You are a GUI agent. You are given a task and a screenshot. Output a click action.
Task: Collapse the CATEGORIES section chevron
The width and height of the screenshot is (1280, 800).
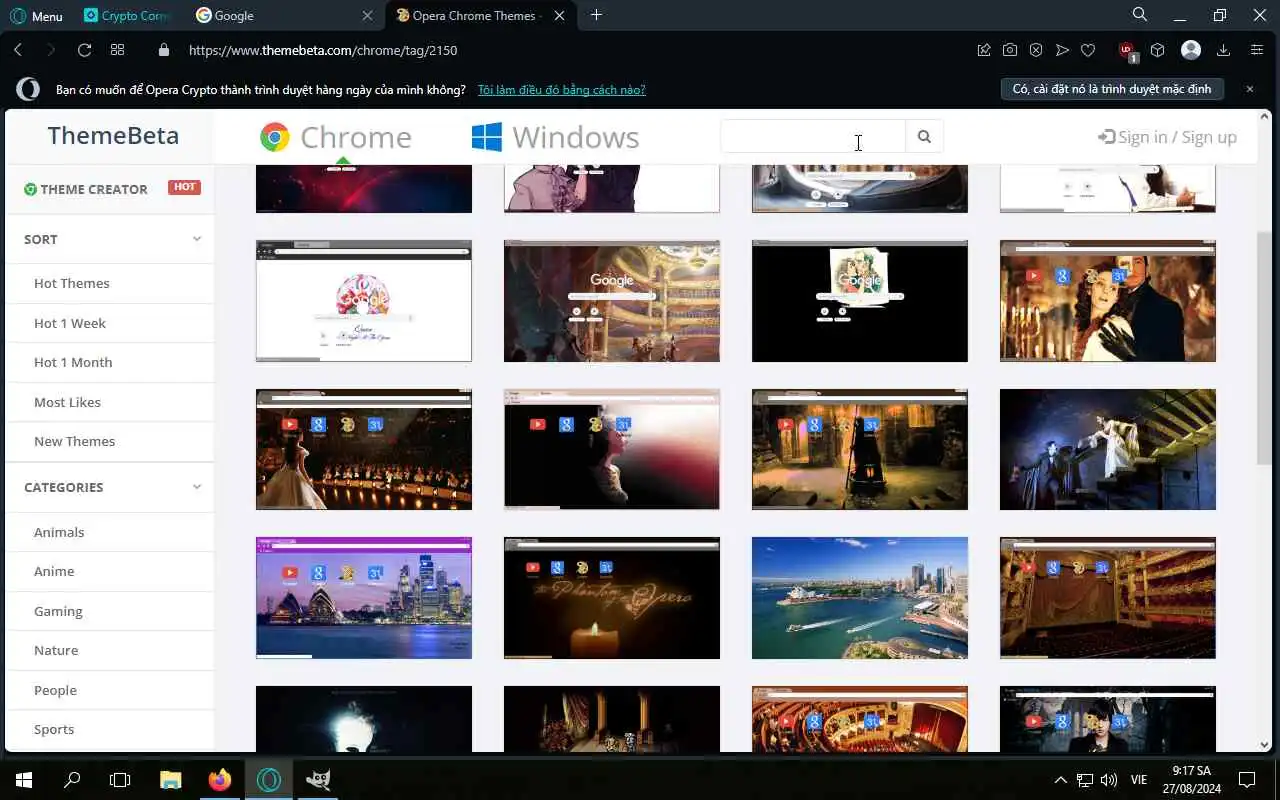click(x=197, y=487)
